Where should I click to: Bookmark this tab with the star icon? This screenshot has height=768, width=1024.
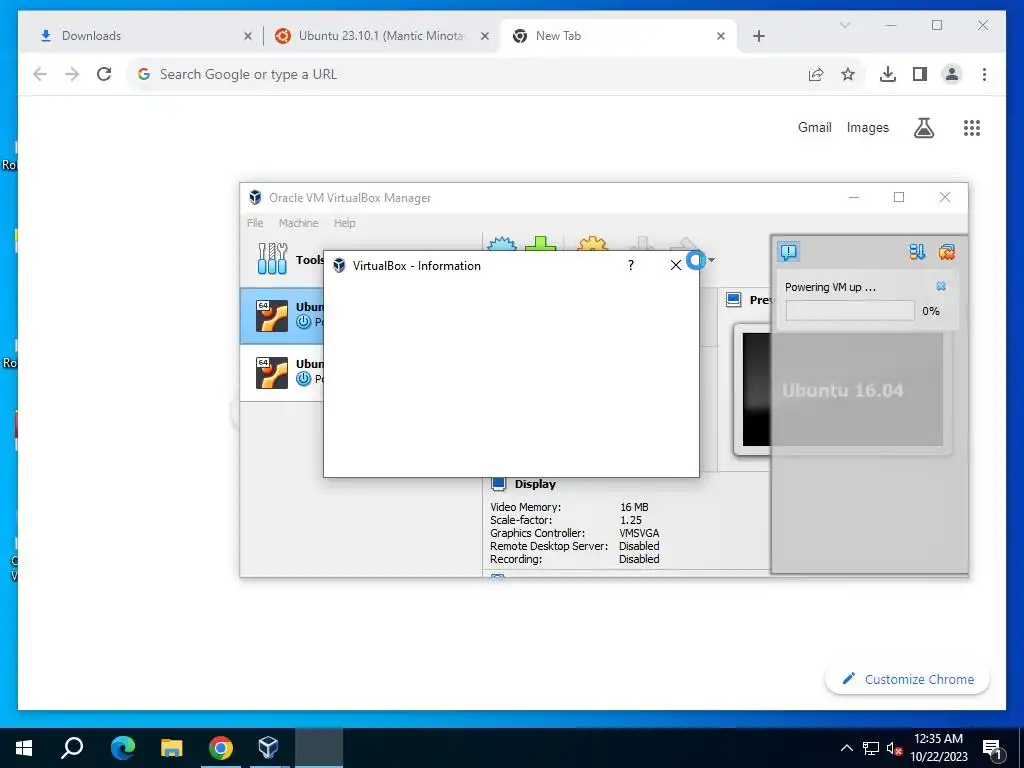tap(848, 74)
